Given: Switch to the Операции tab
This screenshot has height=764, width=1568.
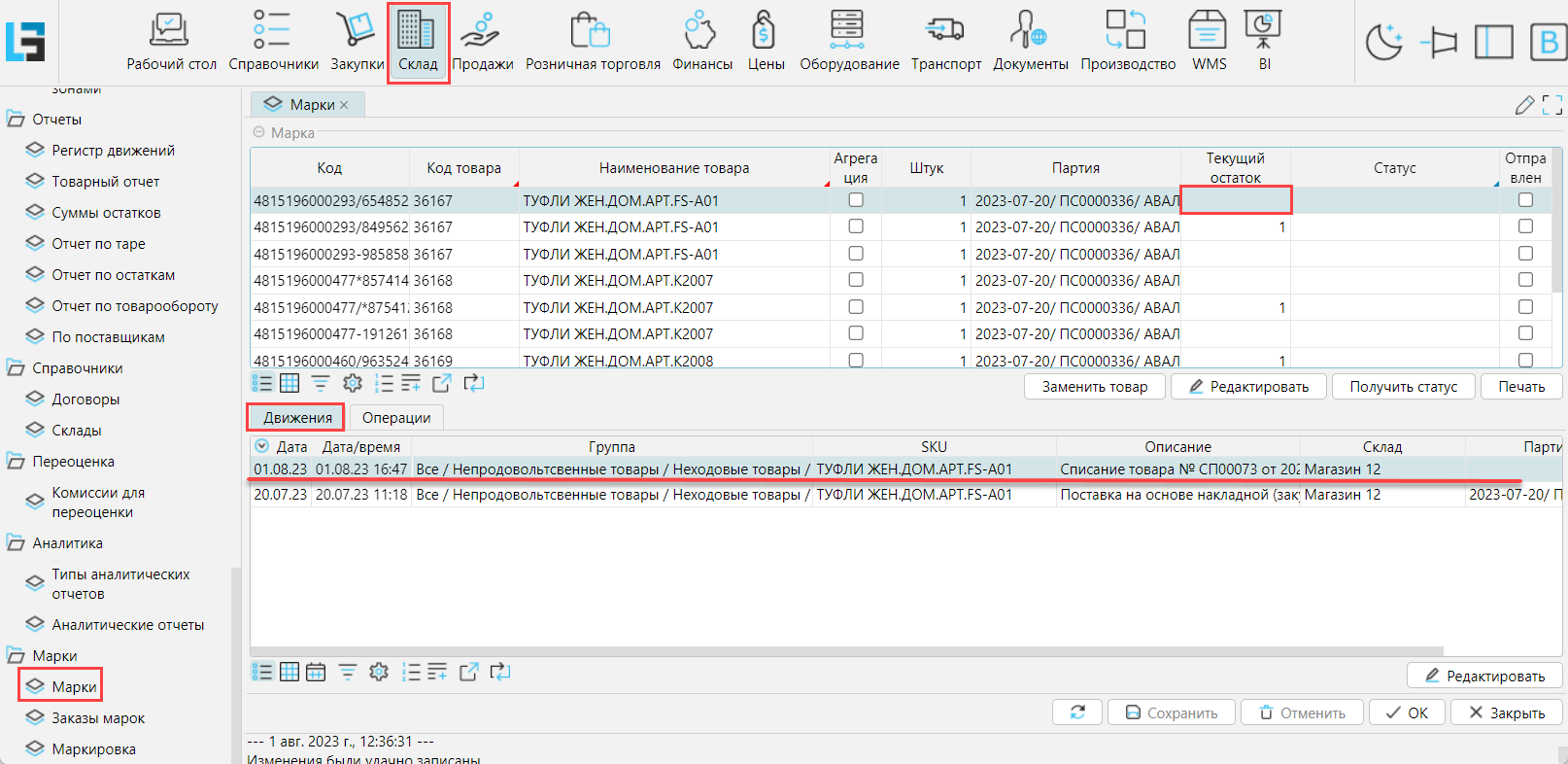Looking at the screenshot, I should 396,418.
